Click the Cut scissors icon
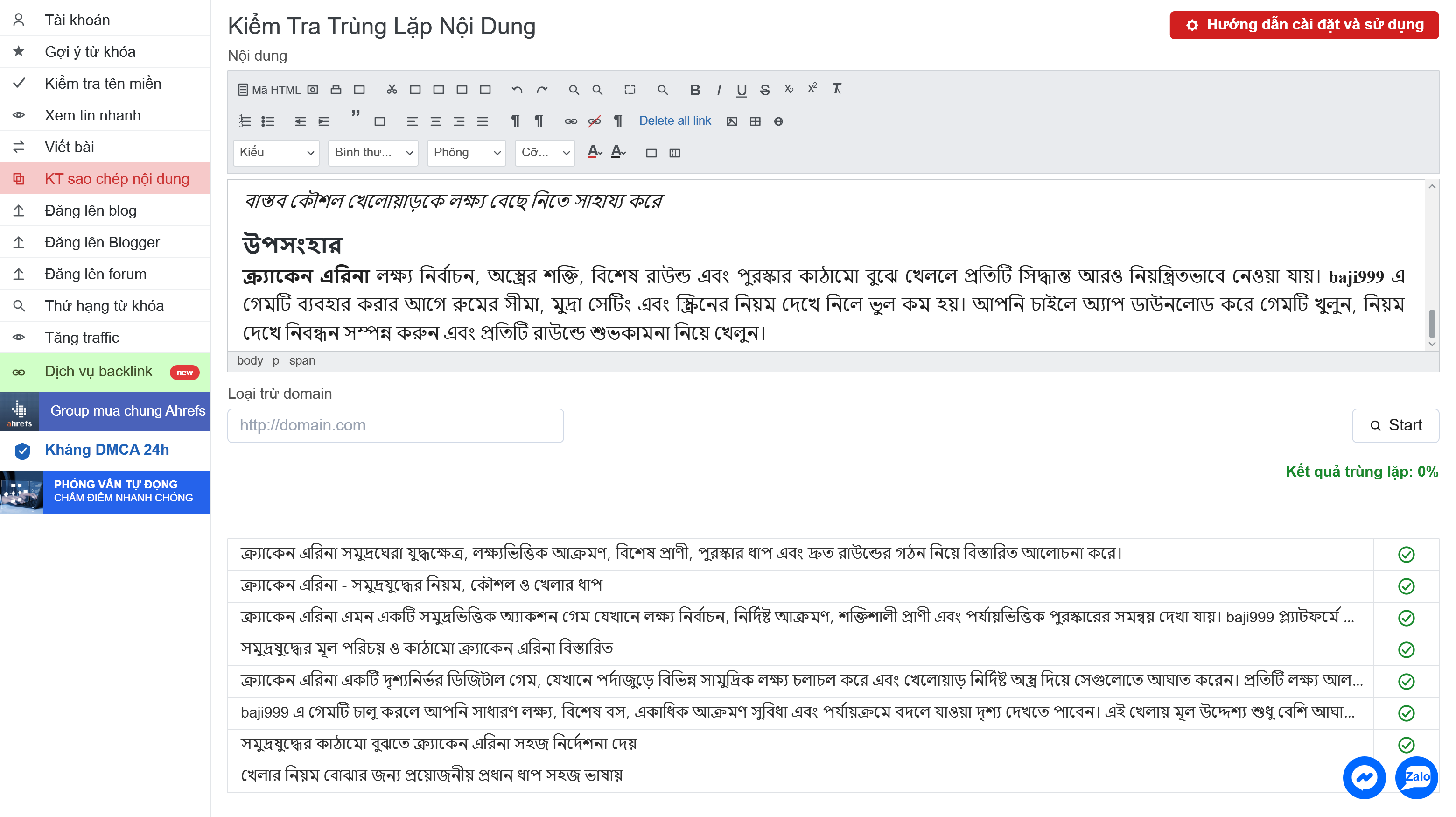Viewport: 1456px width, 817px height. [392, 89]
